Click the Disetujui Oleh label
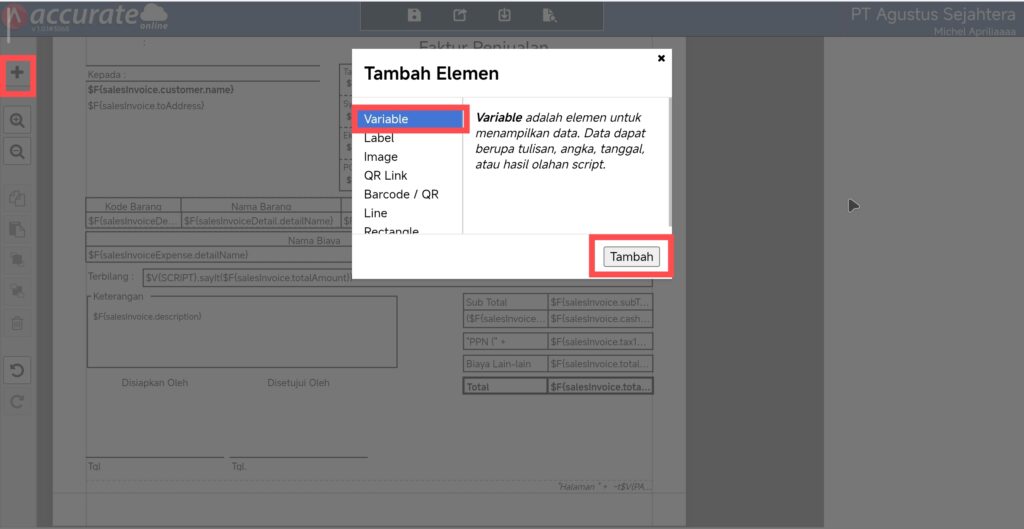The image size is (1024, 529). pyautogui.click(x=298, y=383)
